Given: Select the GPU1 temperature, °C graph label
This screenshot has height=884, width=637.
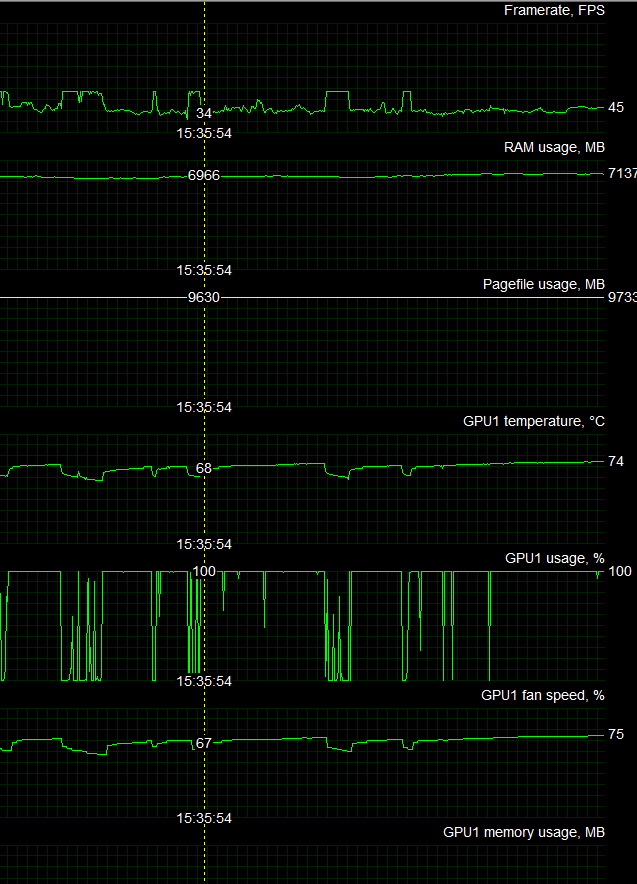Looking at the screenshot, I should coord(533,422).
